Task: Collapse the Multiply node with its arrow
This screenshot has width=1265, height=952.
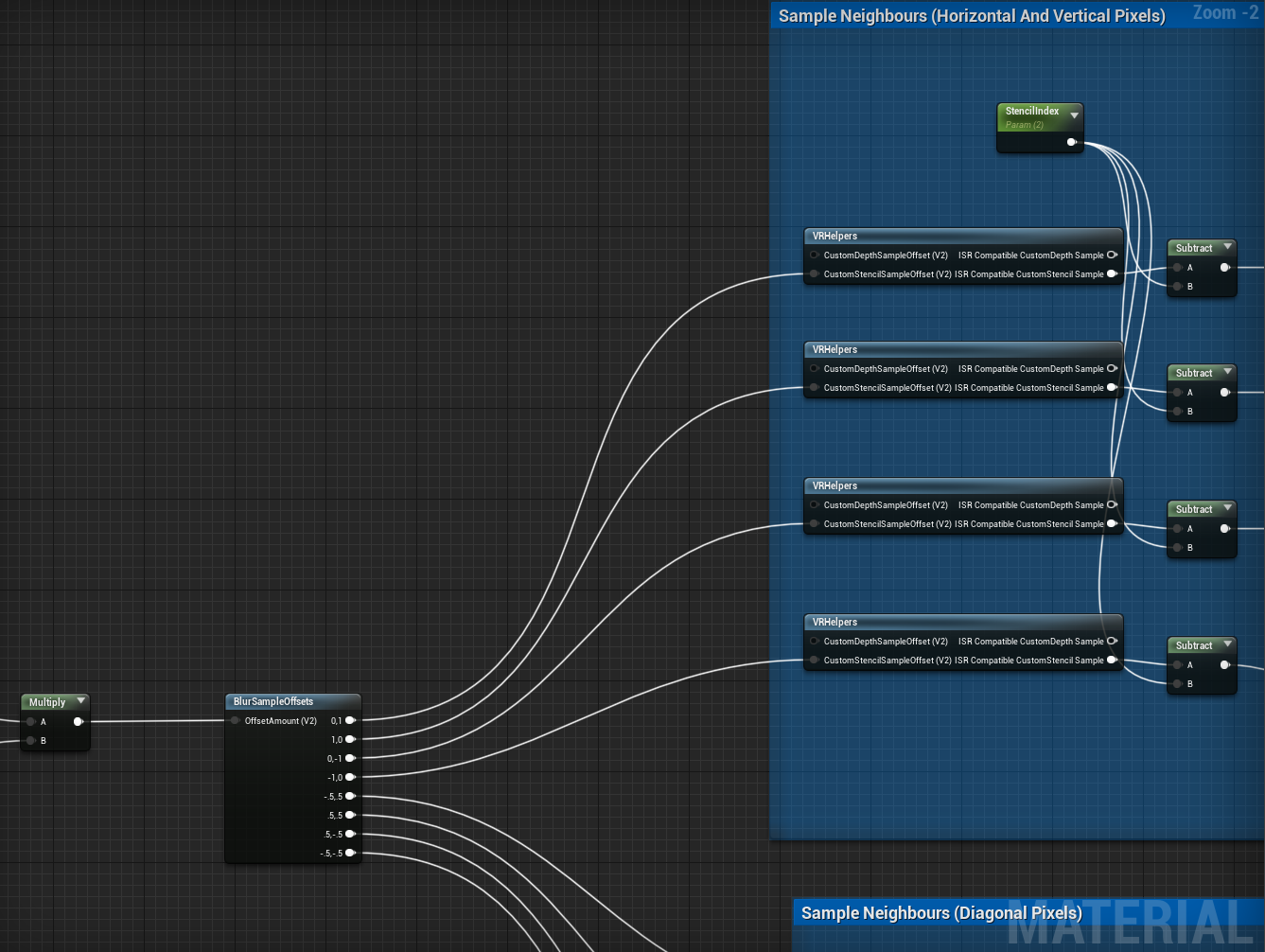Action: pyautogui.click(x=81, y=701)
